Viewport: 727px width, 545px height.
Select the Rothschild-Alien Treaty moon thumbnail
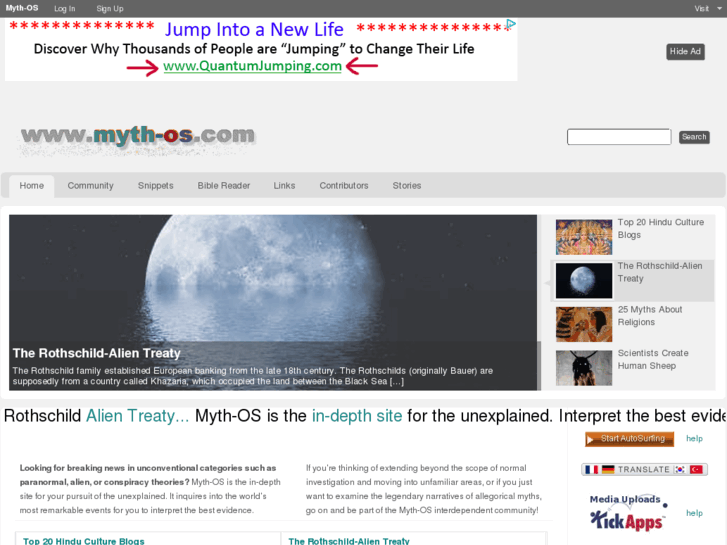[584, 281]
